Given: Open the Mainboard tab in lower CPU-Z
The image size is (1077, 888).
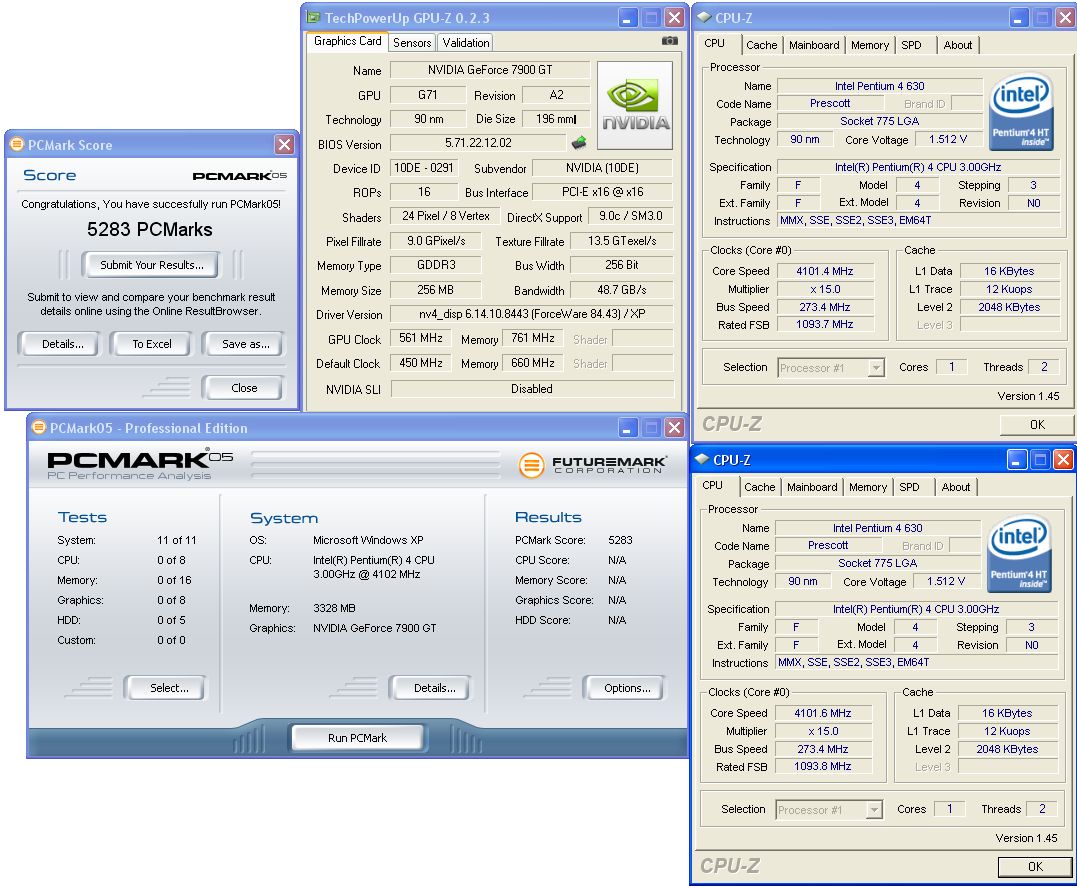Looking at the screenshot, I should [x=812, y=487].
